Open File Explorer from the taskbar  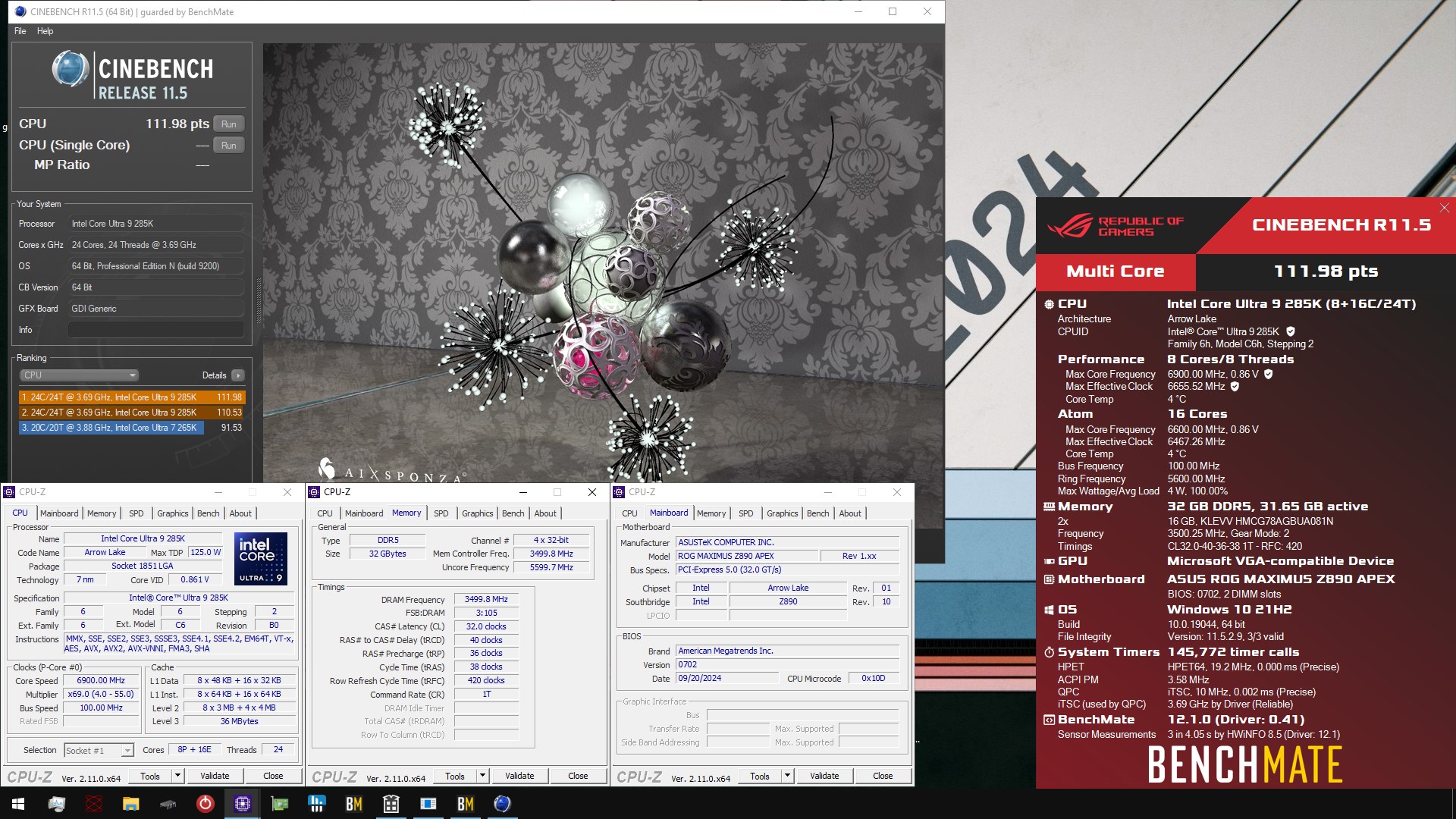(130, 804)
